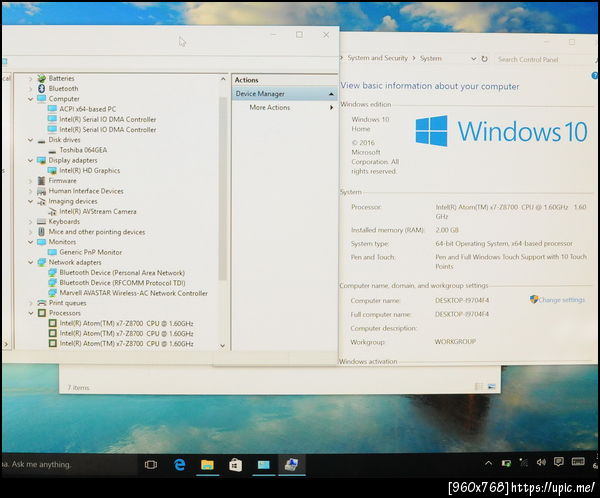Select Bluetooth Device (RFCOMM Protocol TDI)
The height and width of the screenshot is (498, 600).
click(122, 283)
